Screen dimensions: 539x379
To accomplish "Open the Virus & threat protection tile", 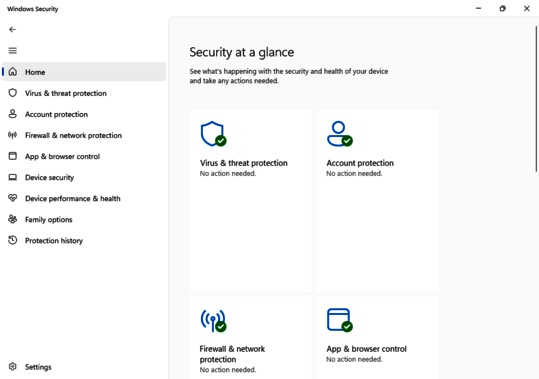I will tap(251, 201).
